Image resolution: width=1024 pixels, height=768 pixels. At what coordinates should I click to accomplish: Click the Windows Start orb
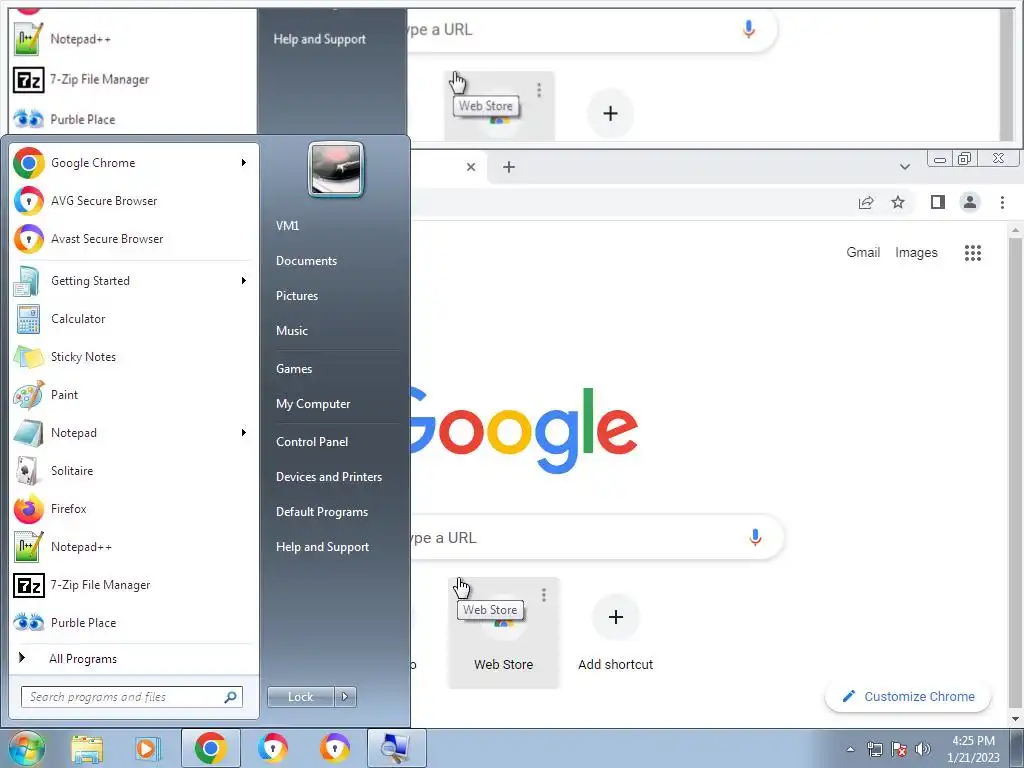26,748
